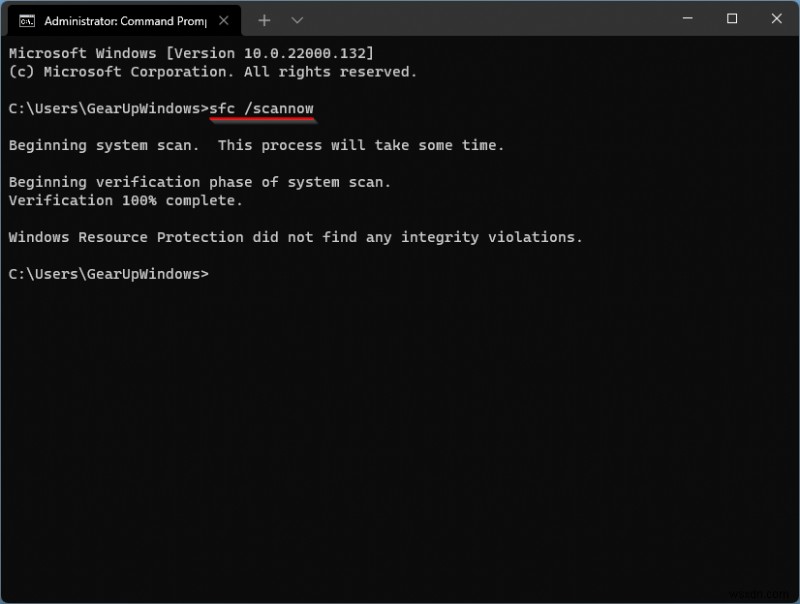The width and height of the screenshot is (800, 604).
Task: Open the tab dropdown chevron menu
Action: click(295, 19)
